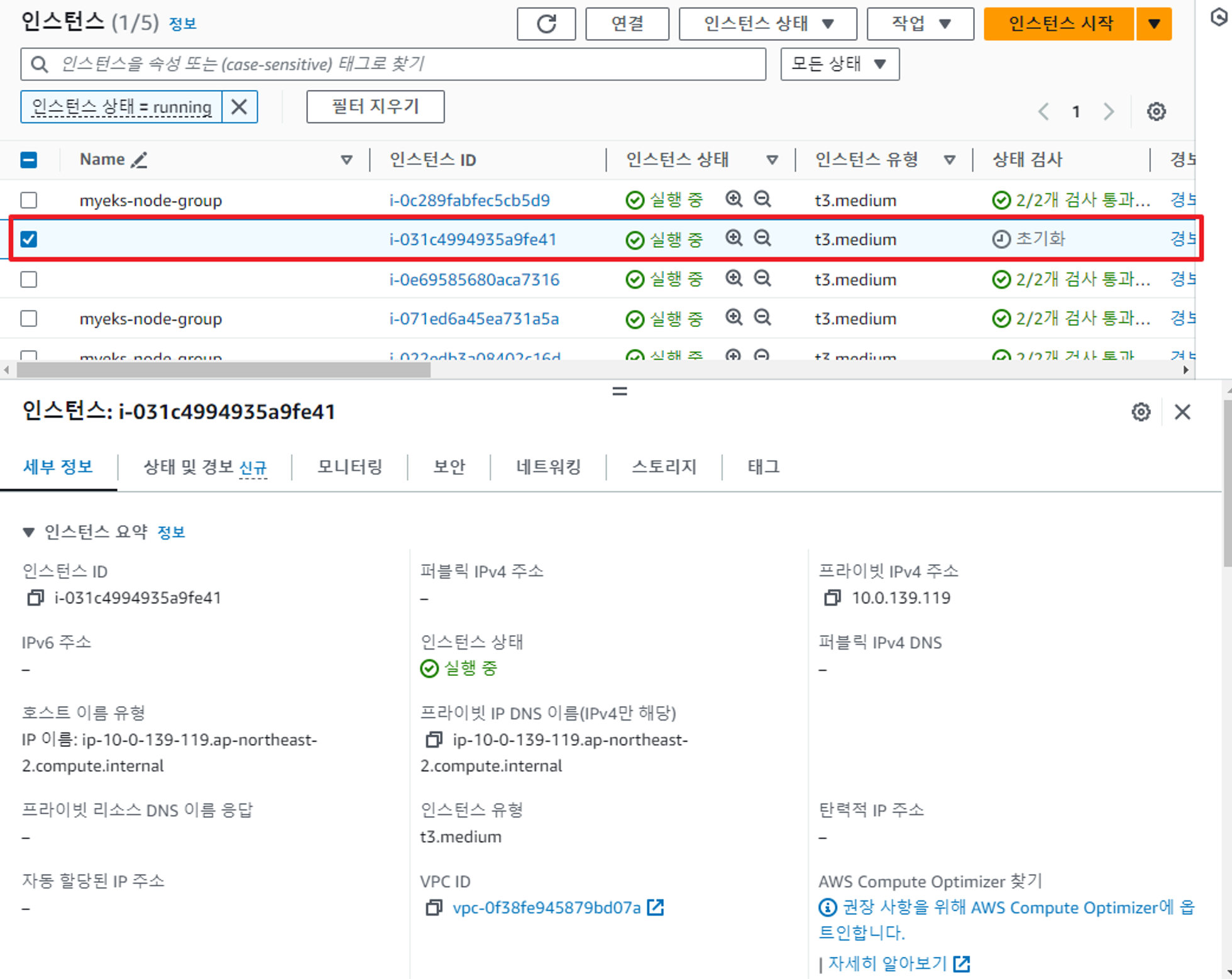Click the 필터 지우기 button
Screen dimensions: 1232x979
click(x=375, y=107)
